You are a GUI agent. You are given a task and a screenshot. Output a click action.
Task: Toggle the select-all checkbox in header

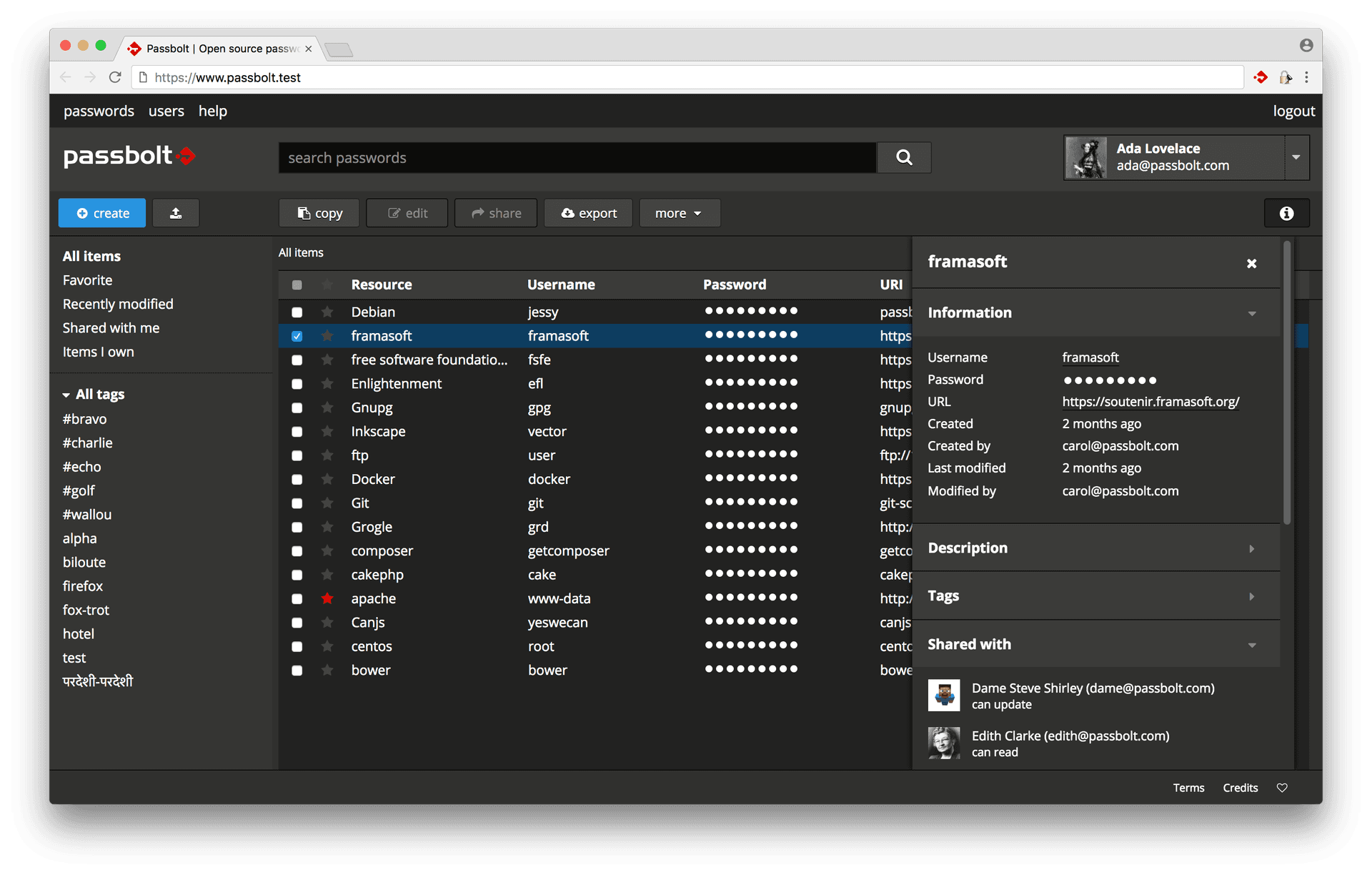[x=297, y=285]
